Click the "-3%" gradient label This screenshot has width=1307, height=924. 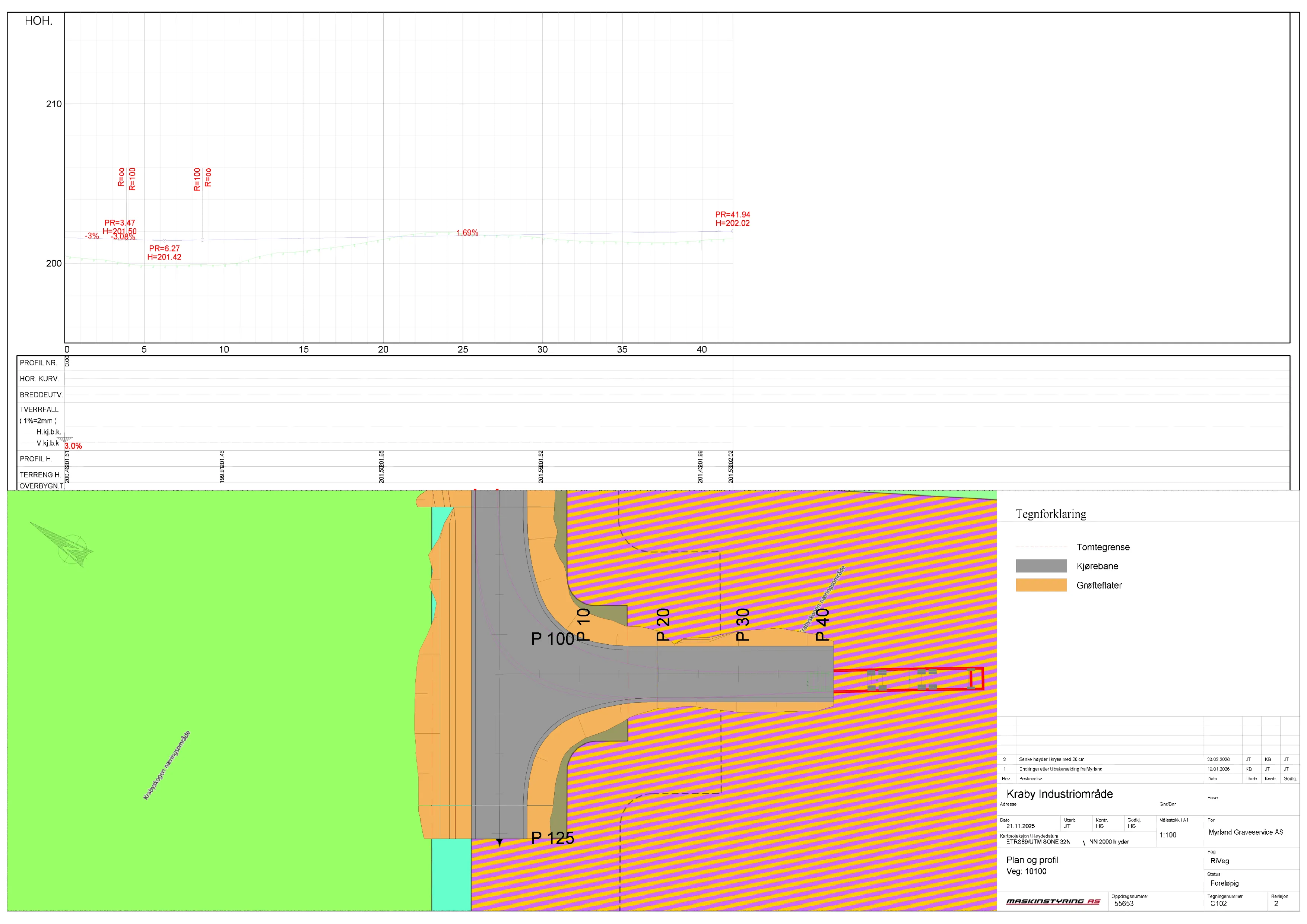[x=92, y=236]
